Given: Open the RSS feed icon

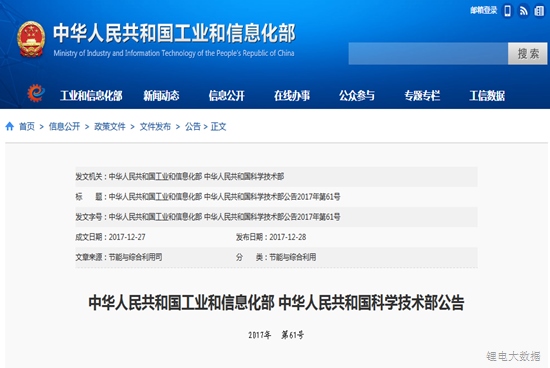Looking at the screenshot, I should coord(523,11).
